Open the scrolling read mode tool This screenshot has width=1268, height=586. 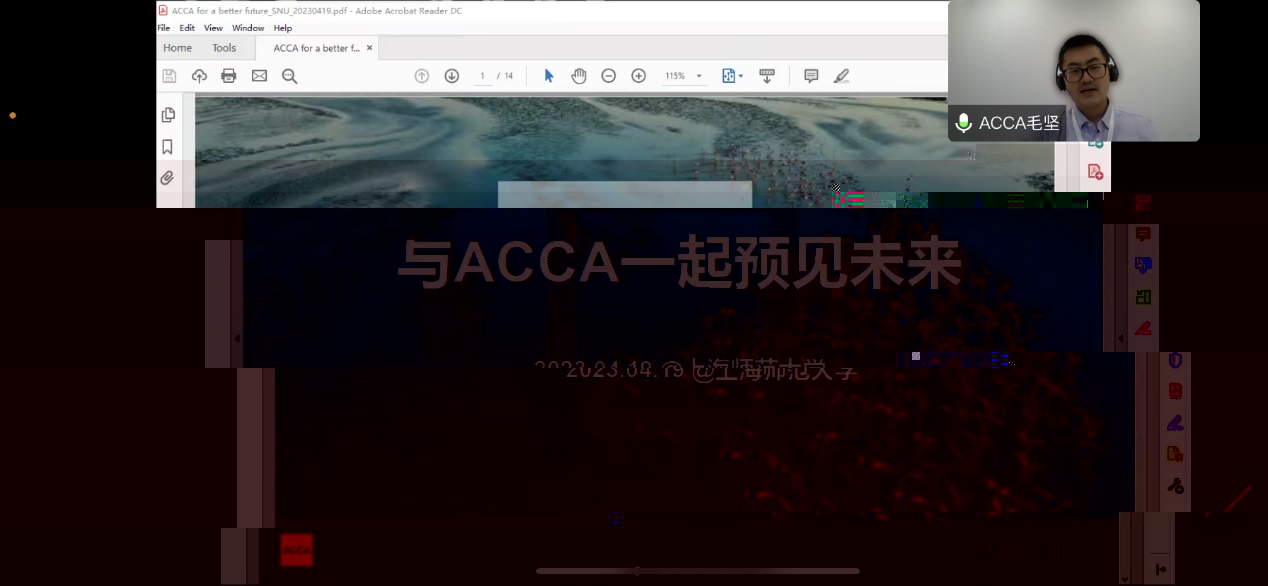click(767, 76)
